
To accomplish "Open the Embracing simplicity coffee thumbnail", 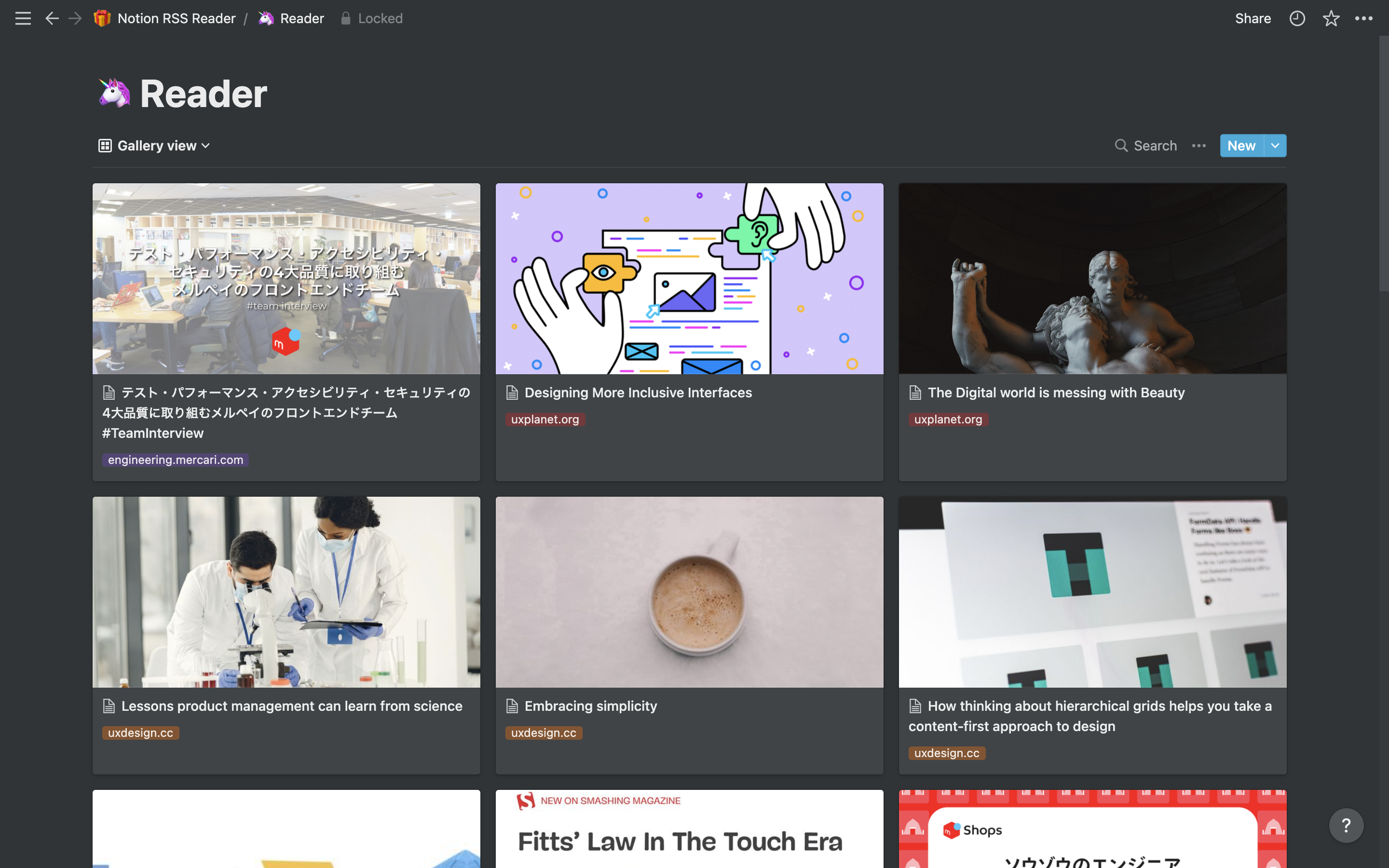I will point(689,592).
